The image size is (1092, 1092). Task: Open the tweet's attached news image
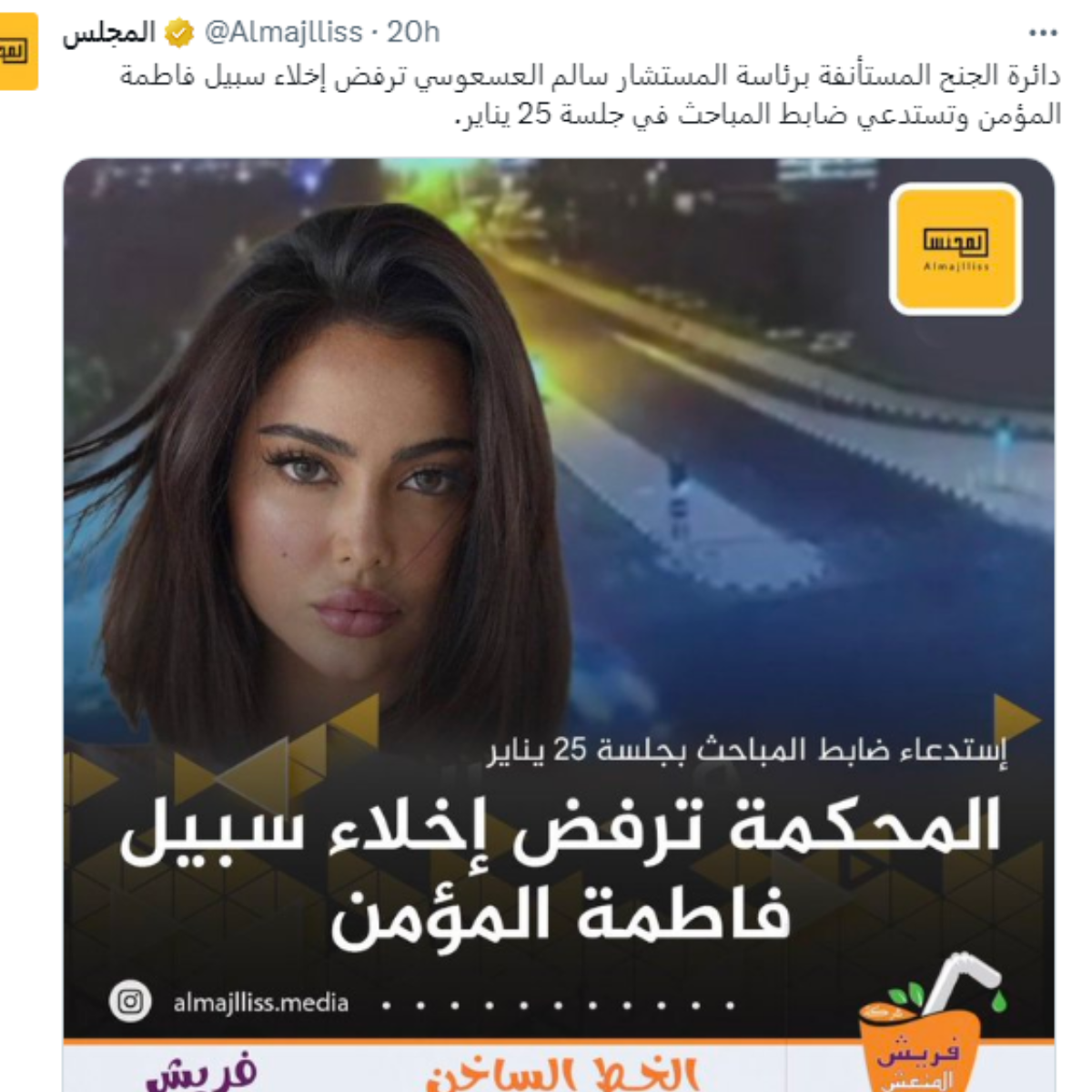click(559, 625)
